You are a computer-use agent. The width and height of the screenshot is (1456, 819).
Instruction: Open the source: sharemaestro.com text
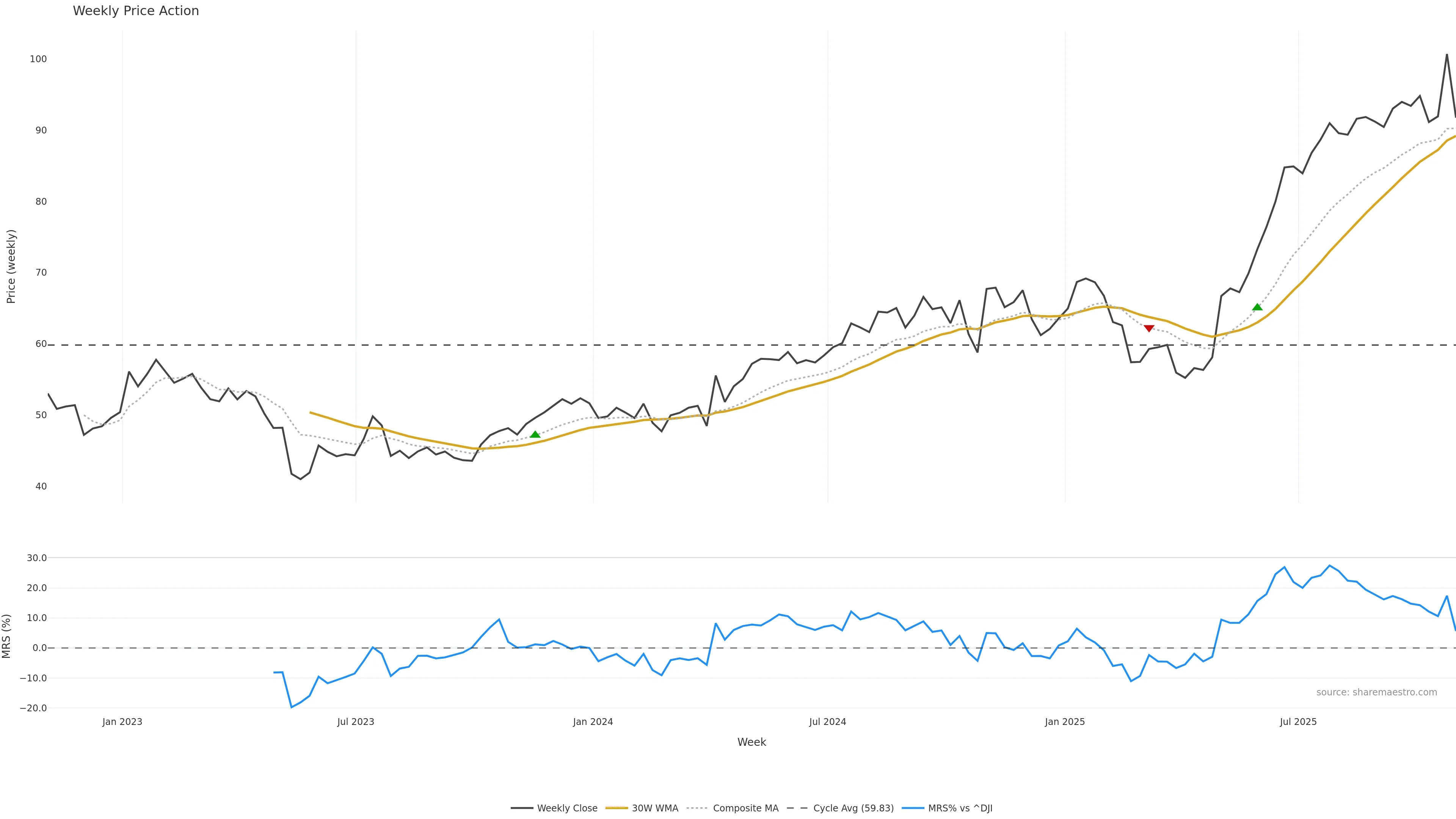(x=1376, y=692)
